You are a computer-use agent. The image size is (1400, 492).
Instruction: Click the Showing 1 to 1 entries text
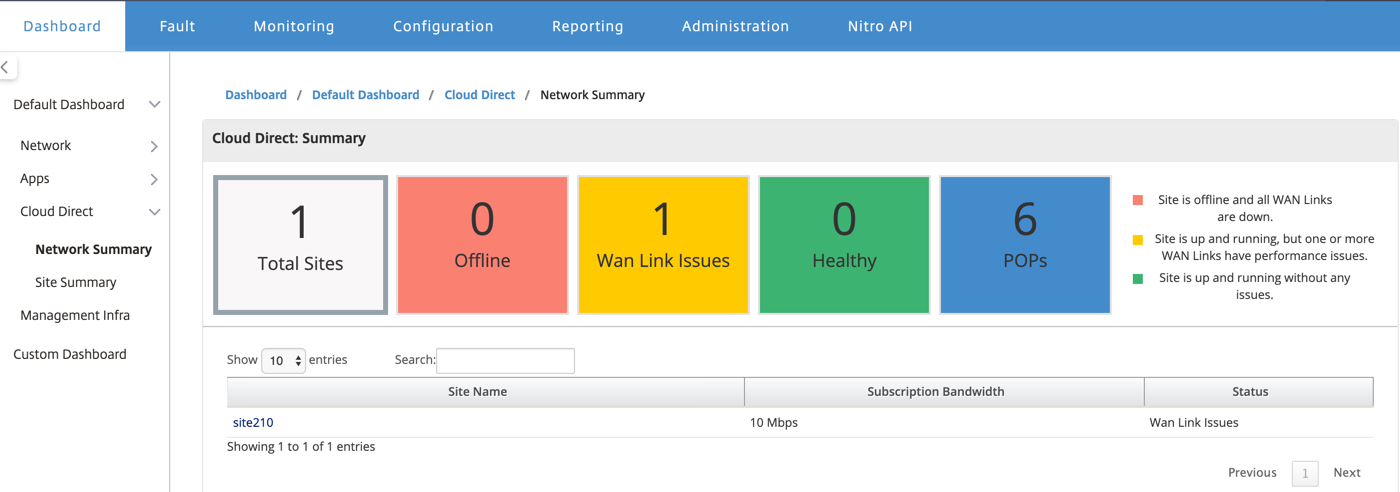point(301,447)
